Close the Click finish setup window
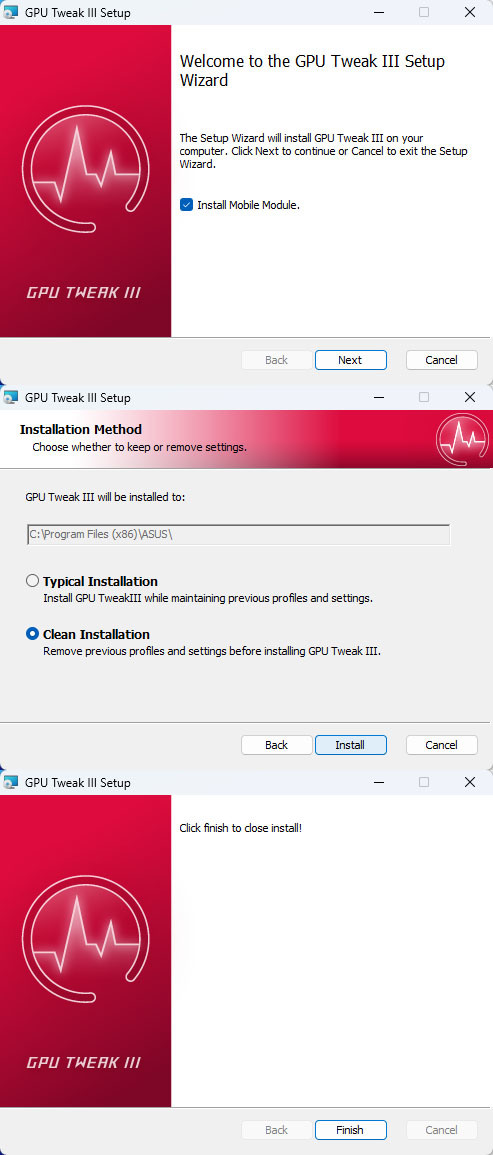This screenshot has height=1155, width=493. tap(469, 782)
